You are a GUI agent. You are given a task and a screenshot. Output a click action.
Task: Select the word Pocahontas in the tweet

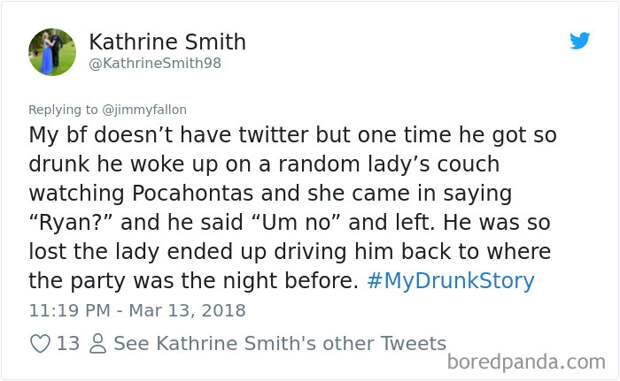click(192, 193)
